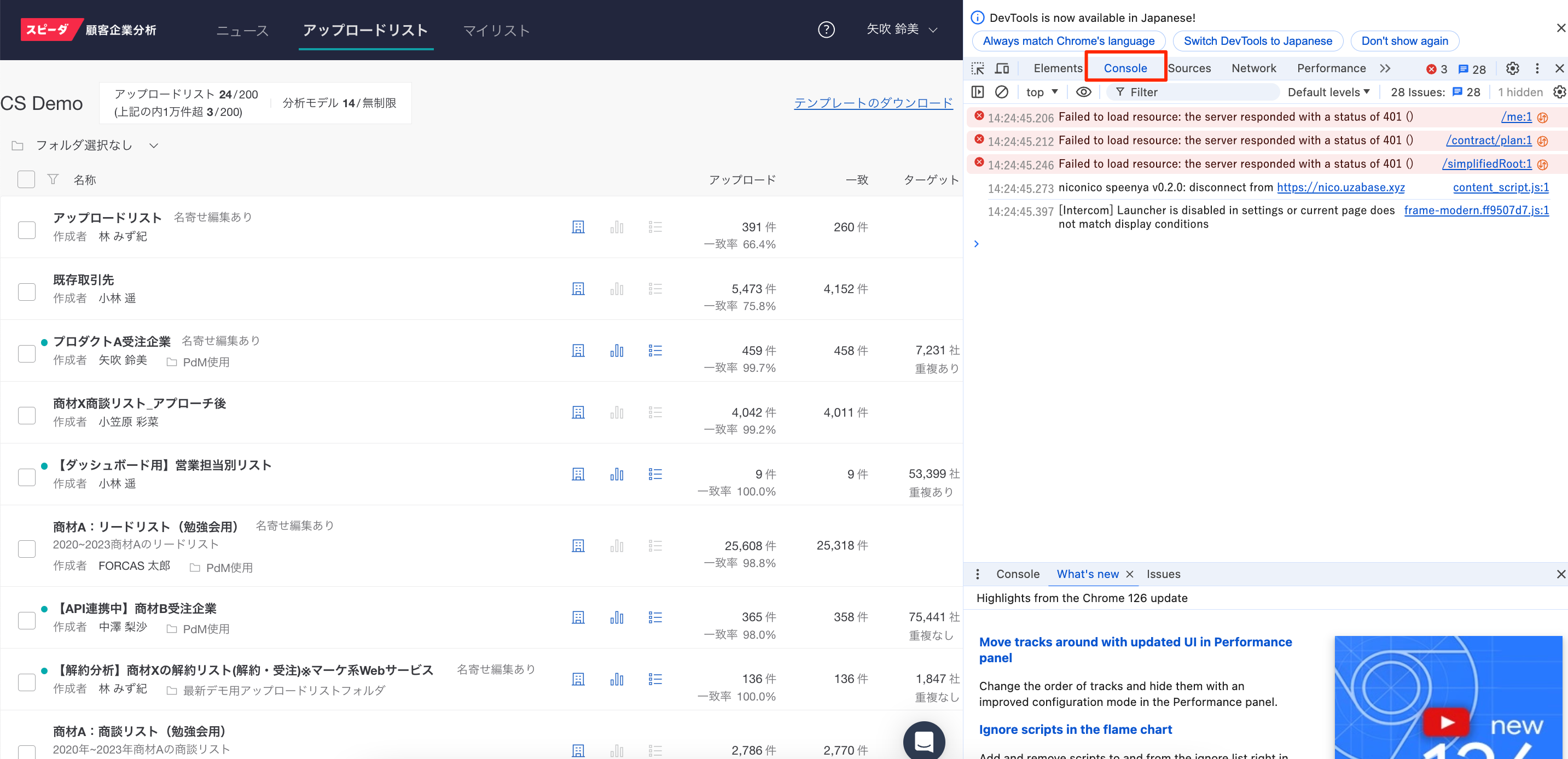Click the building icon for 既存取引先
Image resolution: width=1568 pixels, height=759 pixels.
pyautogui.click(x=578, y=289)
